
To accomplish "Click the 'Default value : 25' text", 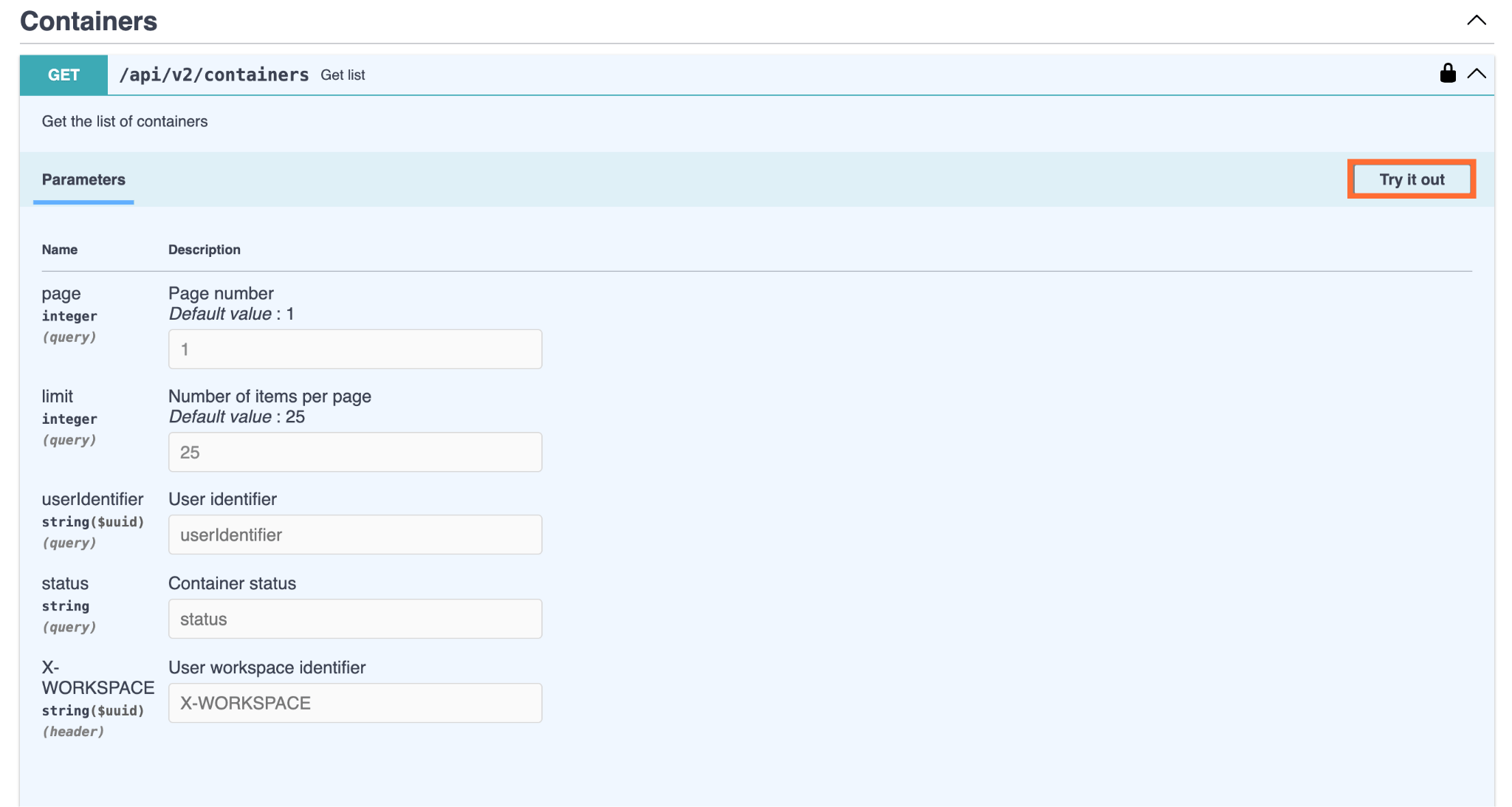I will (237, 416).
